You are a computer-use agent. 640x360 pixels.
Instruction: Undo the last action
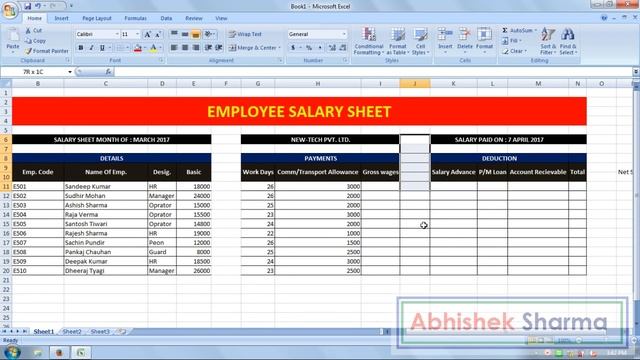38,6
